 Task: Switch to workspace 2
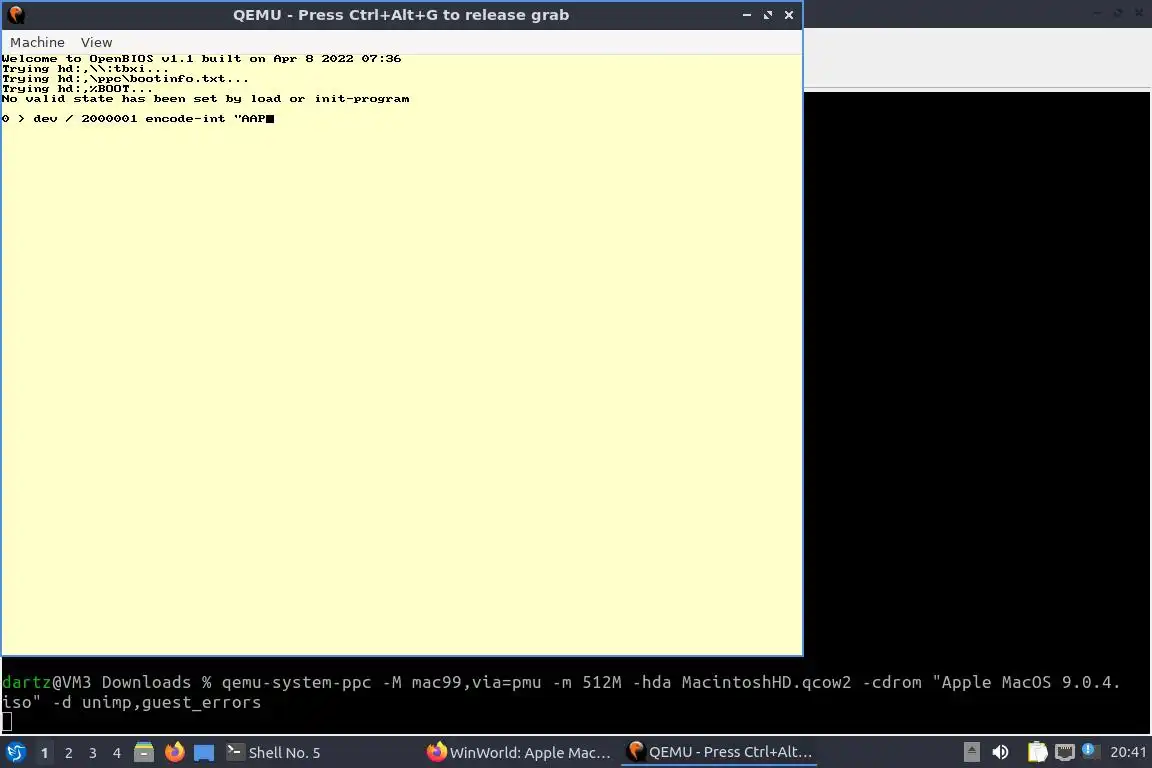tap(68, 753)
